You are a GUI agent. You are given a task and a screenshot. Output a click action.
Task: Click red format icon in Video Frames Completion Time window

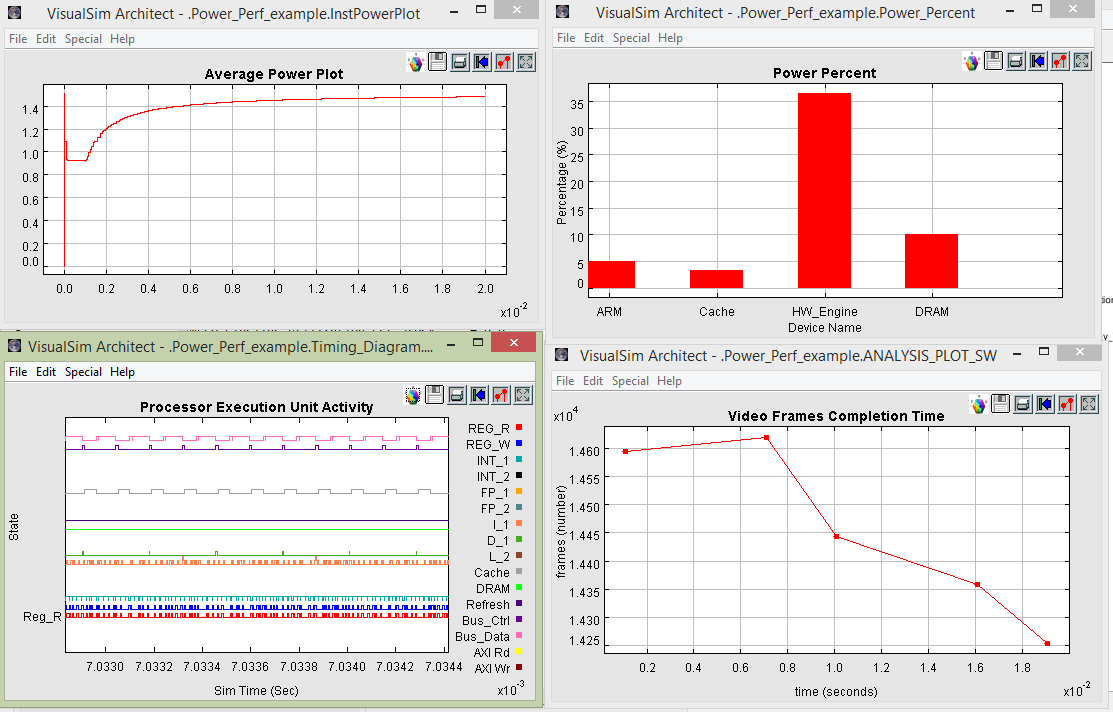pyautogui.click(x=1066, y=404)
